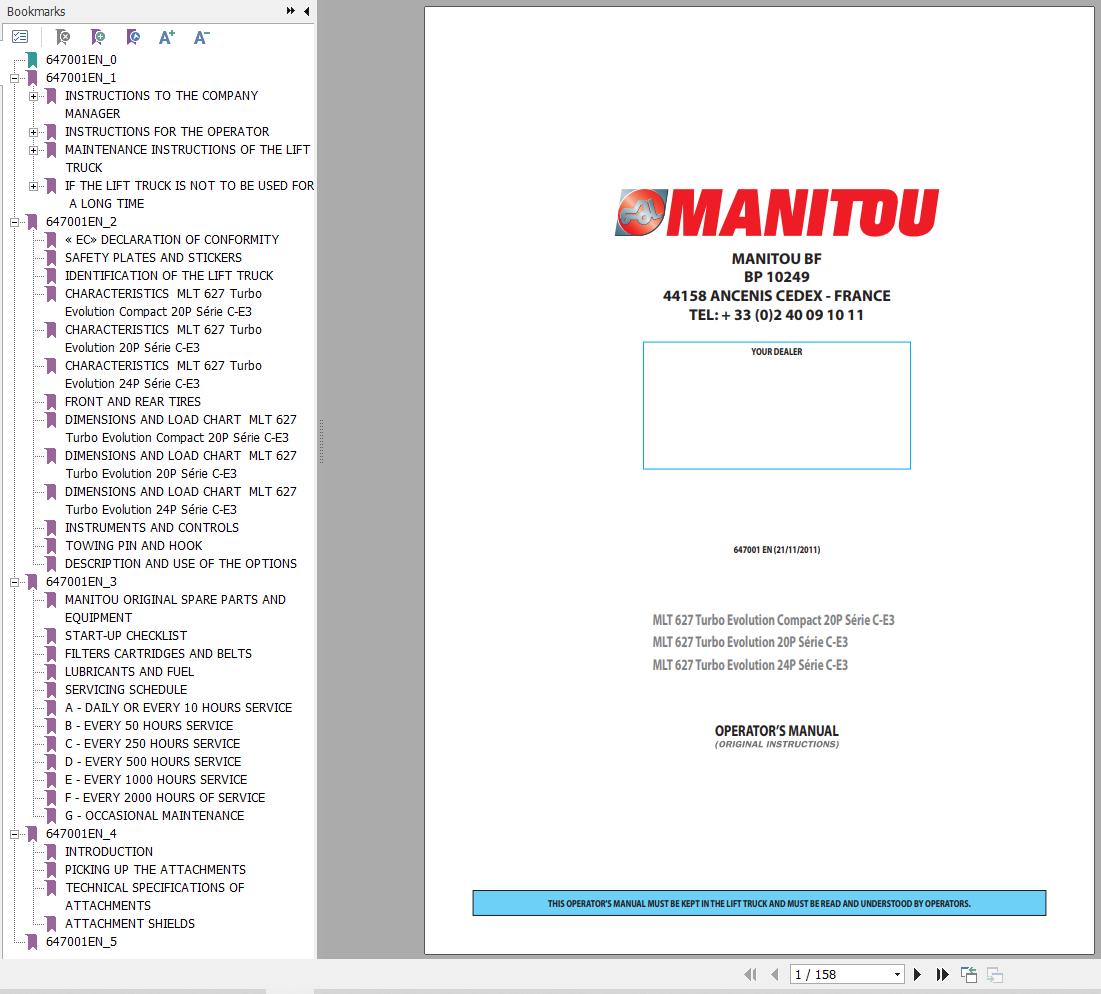The width and height of the screenshot is (1101, 994).
Task: Open the START-UP CHECKLIST bookmark
Action: (125, 635)
